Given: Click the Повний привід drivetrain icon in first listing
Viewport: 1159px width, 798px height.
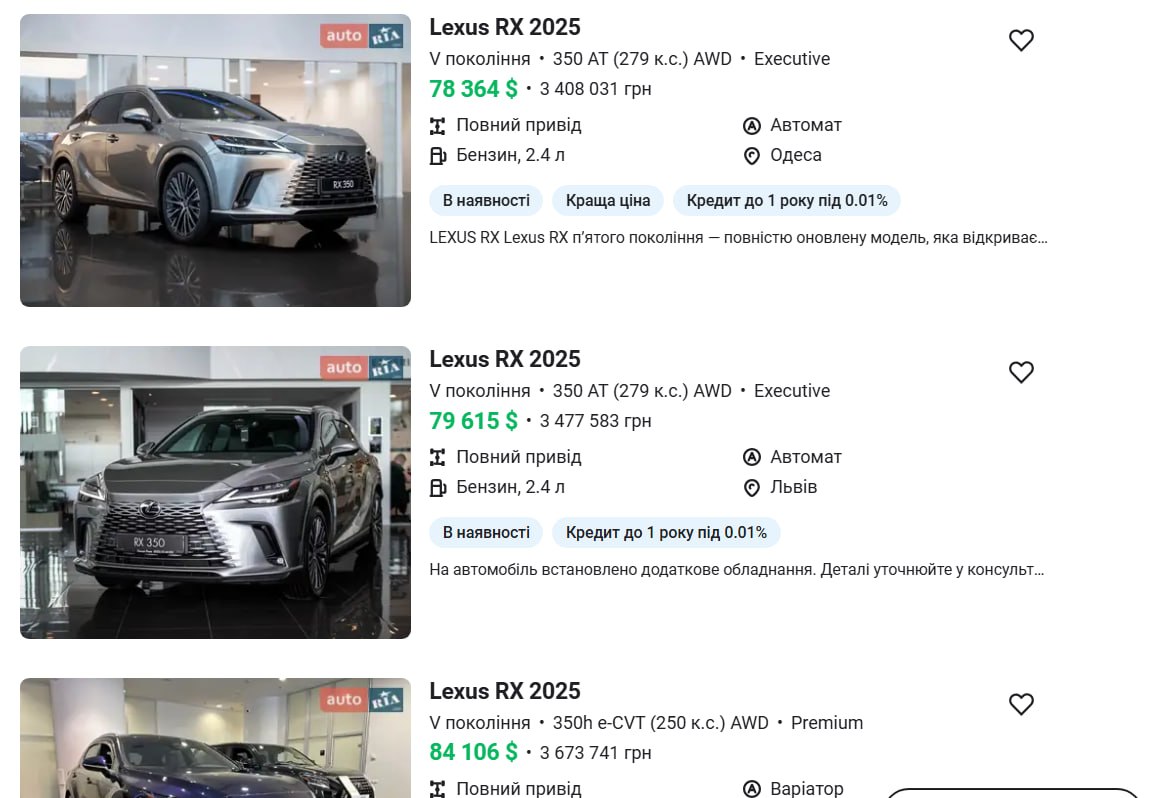Looking at the screenshot, I should click(x=438, y=125).
